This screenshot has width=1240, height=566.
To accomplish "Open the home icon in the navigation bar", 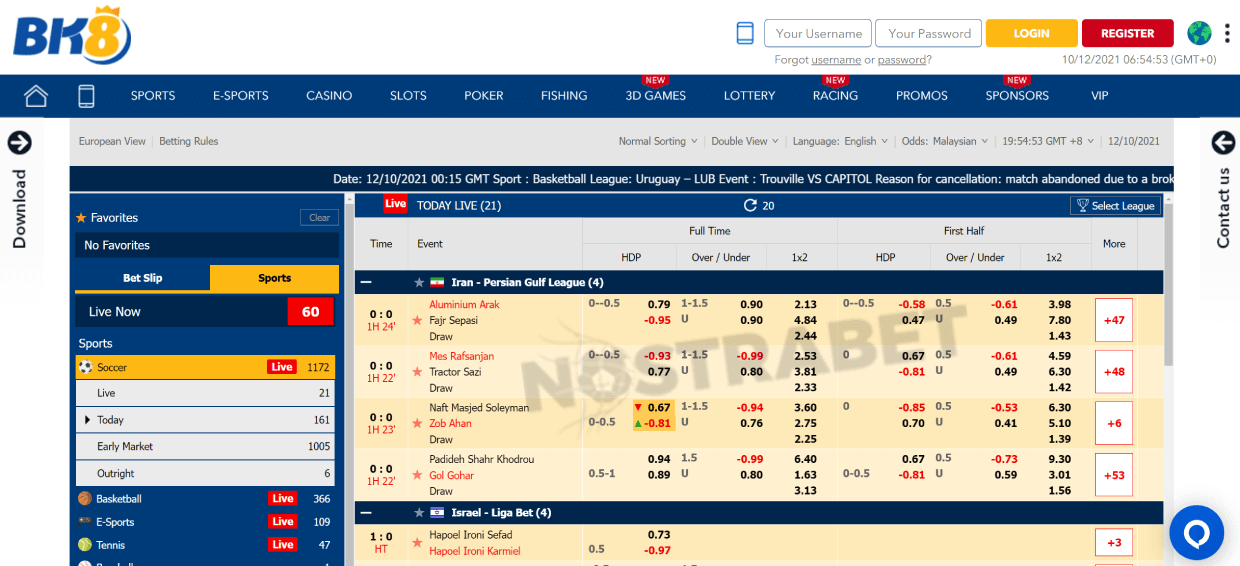I will tap(36, 96).
